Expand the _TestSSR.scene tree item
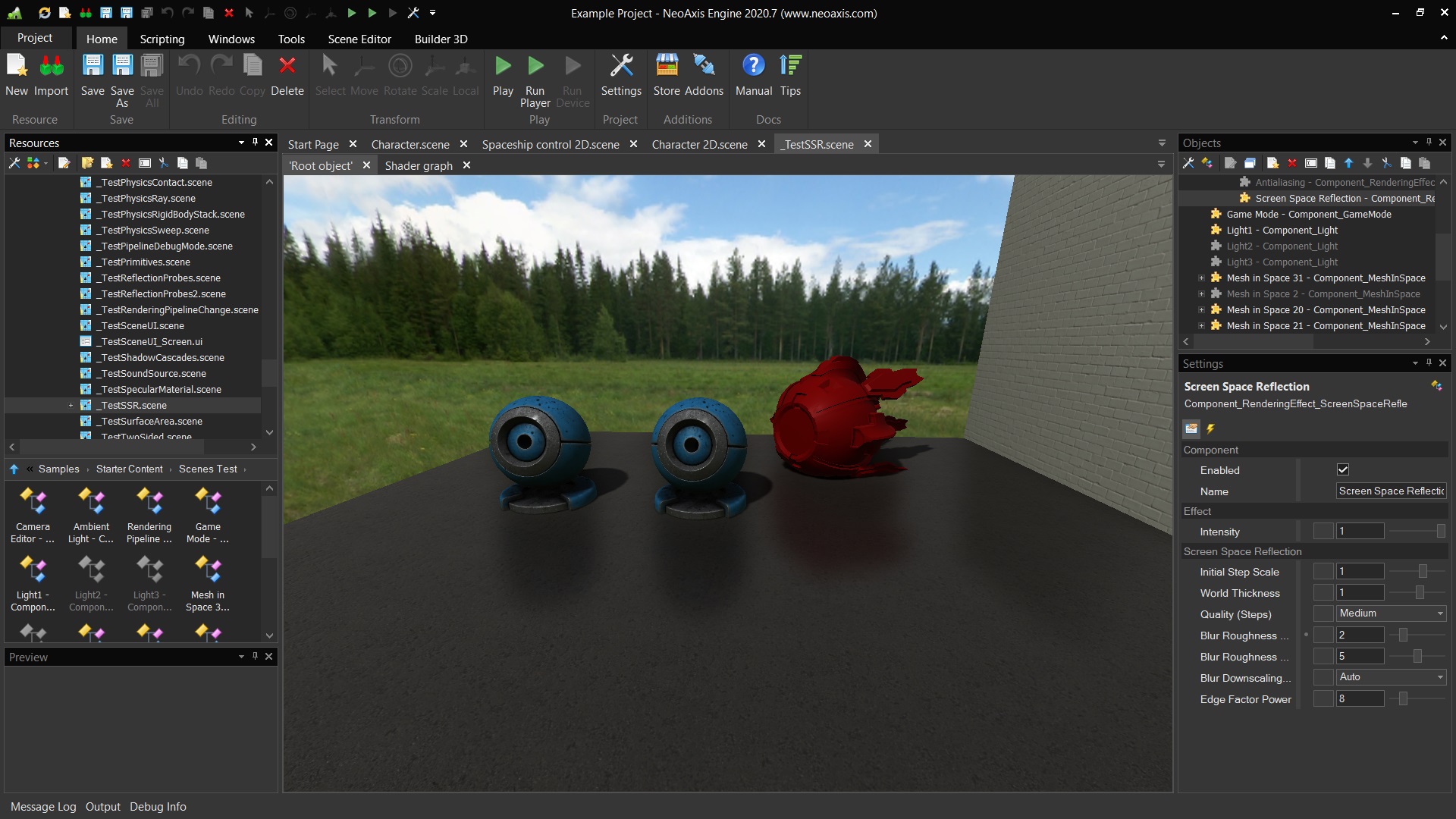1456x819 pixels. pyautogui.click(x=71, y=406)
